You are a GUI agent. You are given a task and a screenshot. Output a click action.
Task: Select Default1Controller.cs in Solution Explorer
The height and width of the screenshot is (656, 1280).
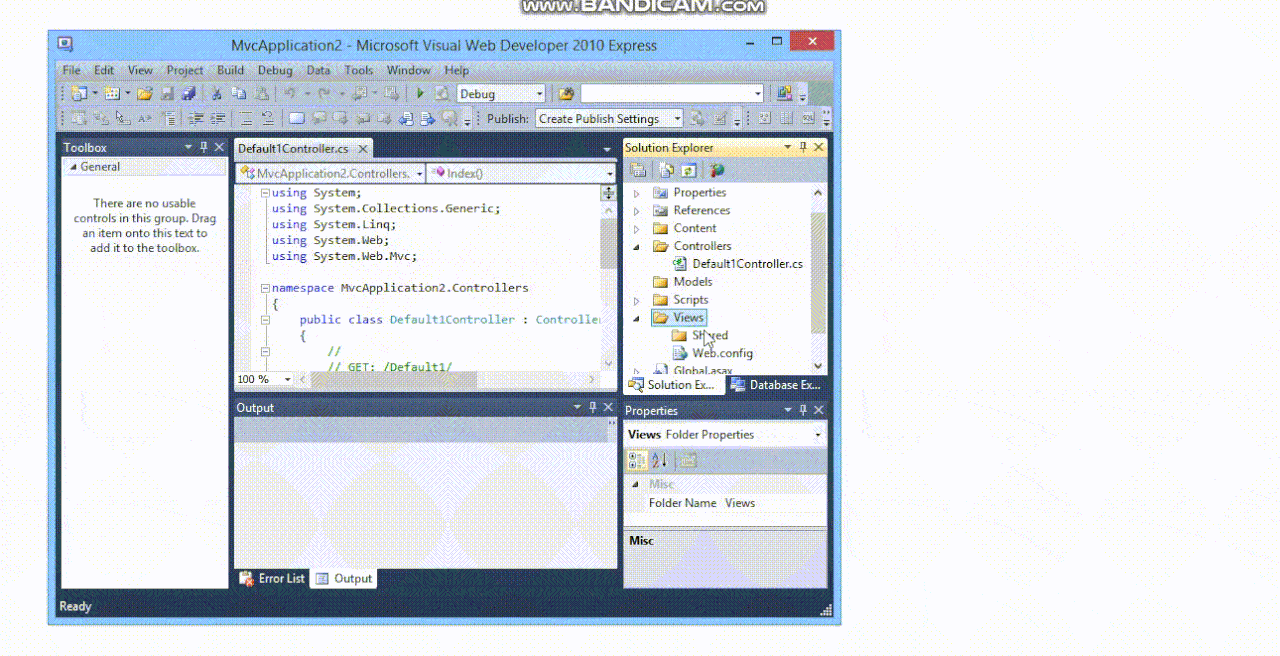point(747,264)
